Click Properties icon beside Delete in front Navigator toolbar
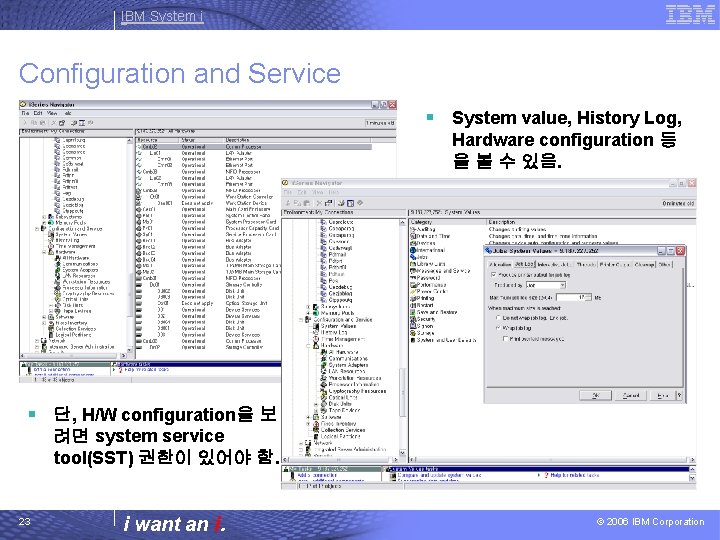 [x=329, y=203]
